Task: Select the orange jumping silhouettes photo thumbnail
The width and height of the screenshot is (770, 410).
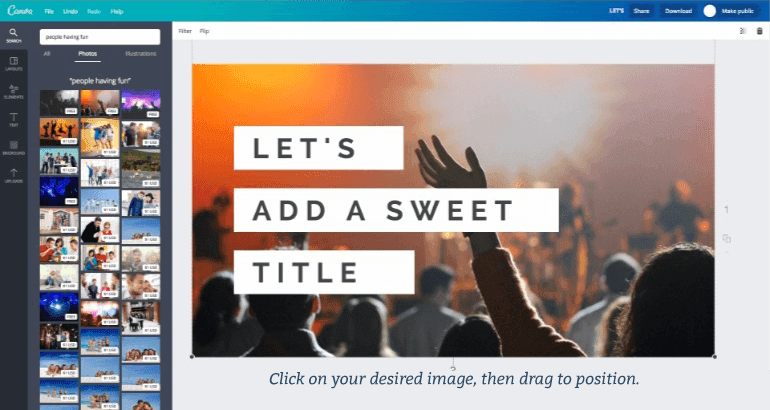Action: click(59, 132)
